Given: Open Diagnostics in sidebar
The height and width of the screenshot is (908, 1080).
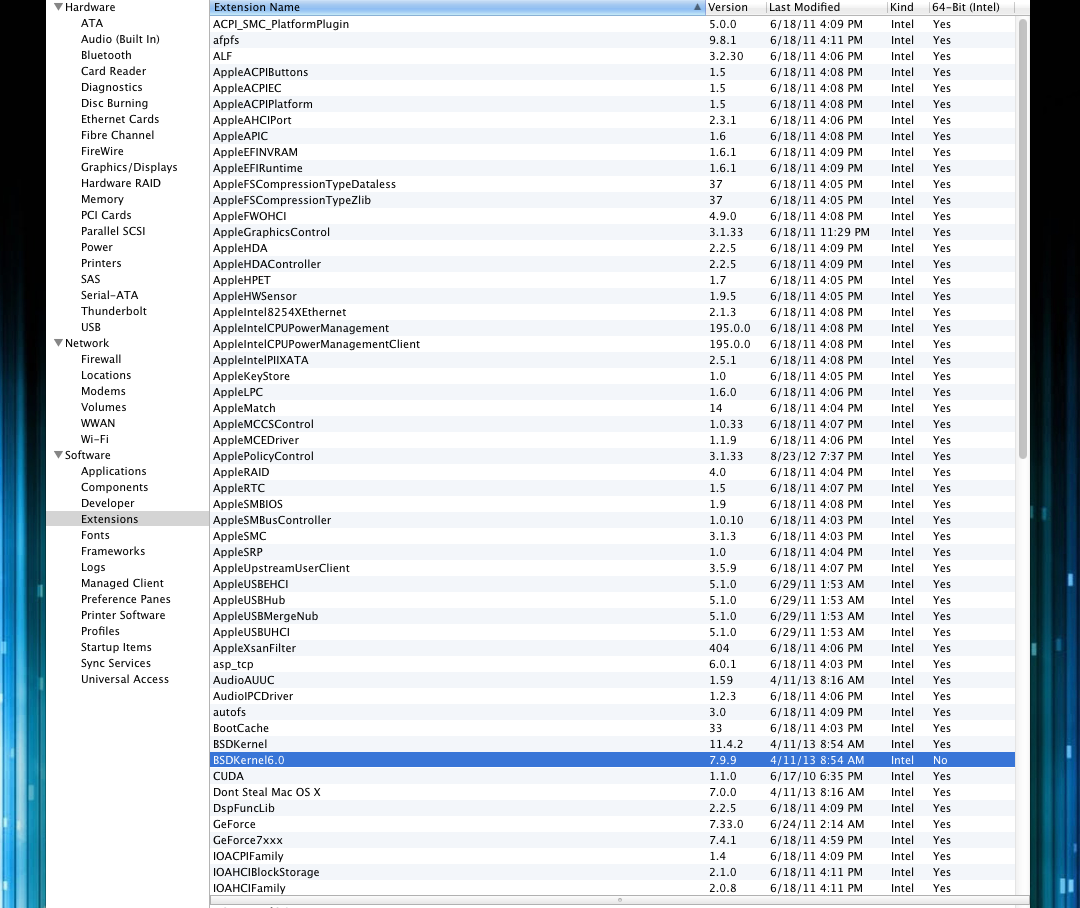Looking at the screenshot, I should pyautogui.click(x=112, y=87).
